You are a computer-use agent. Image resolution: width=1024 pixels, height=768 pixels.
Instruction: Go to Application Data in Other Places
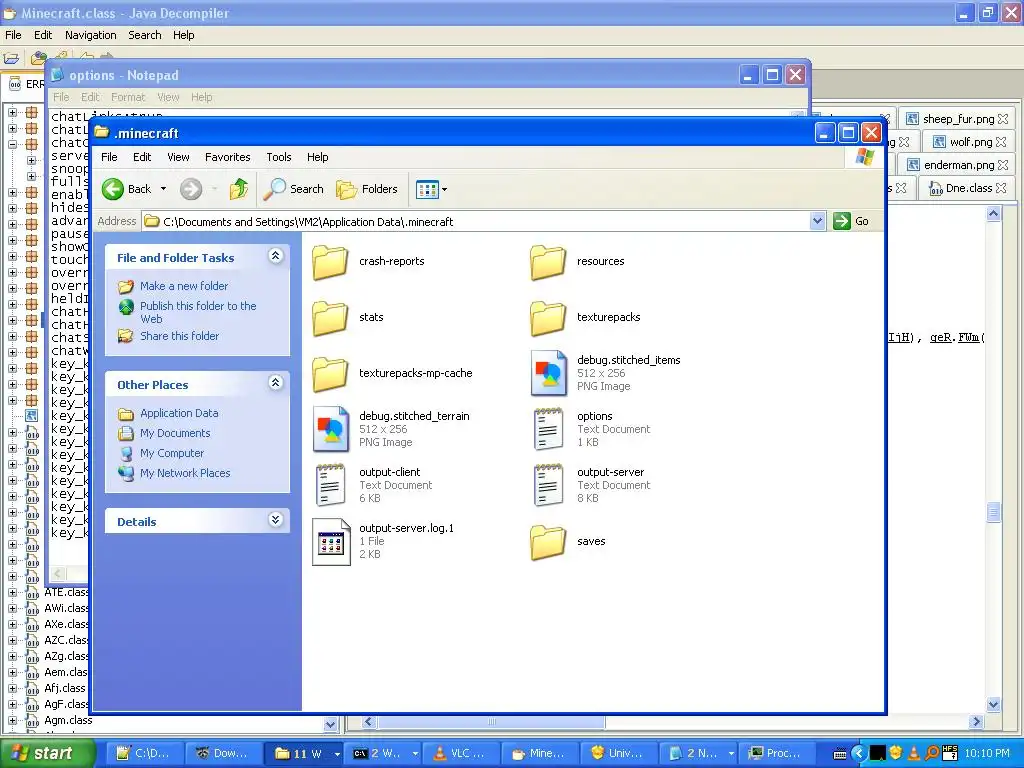click(179, 413)
